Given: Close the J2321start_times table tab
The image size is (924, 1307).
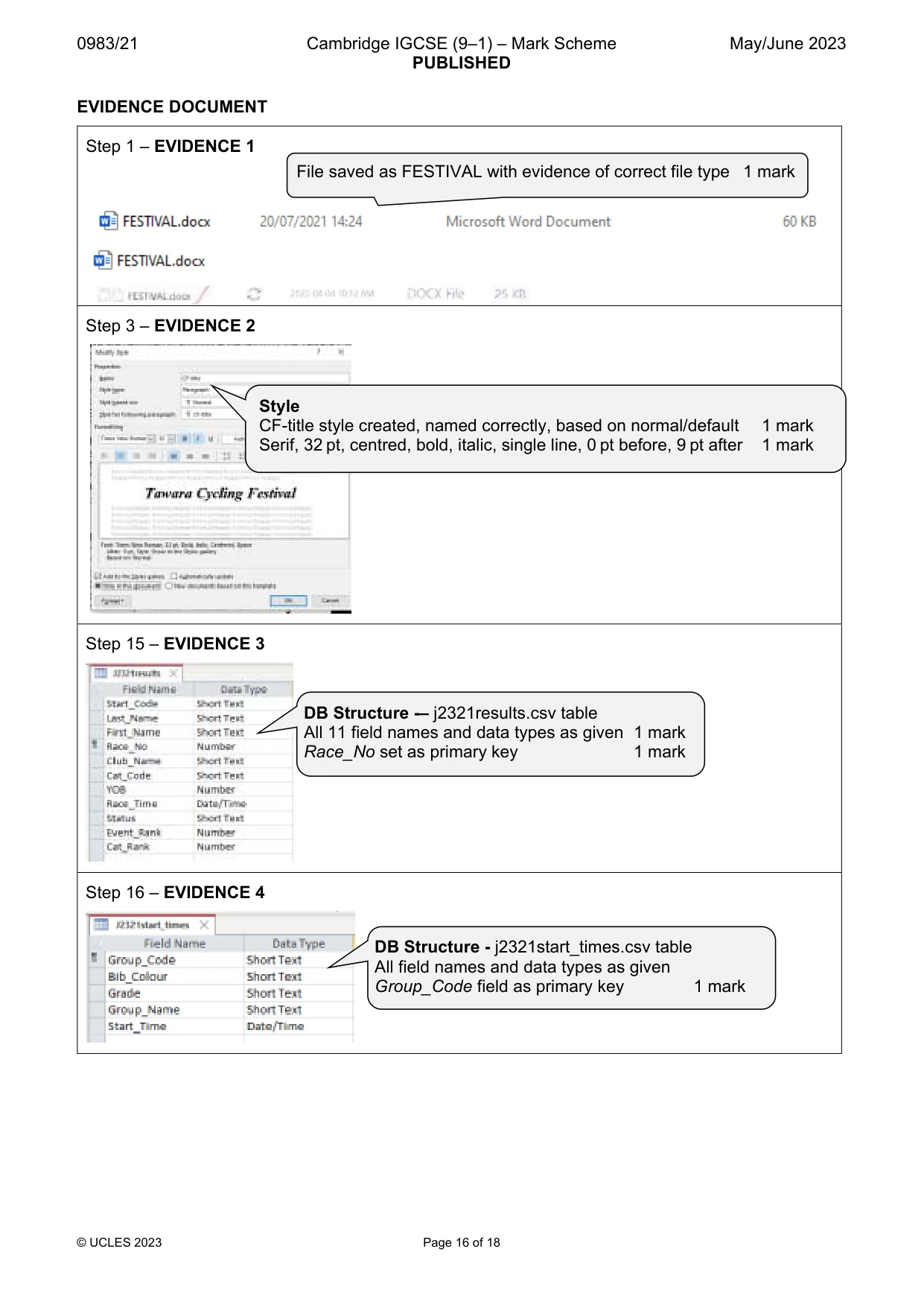Looking at the screenshot, I should (x=204, y=925).
